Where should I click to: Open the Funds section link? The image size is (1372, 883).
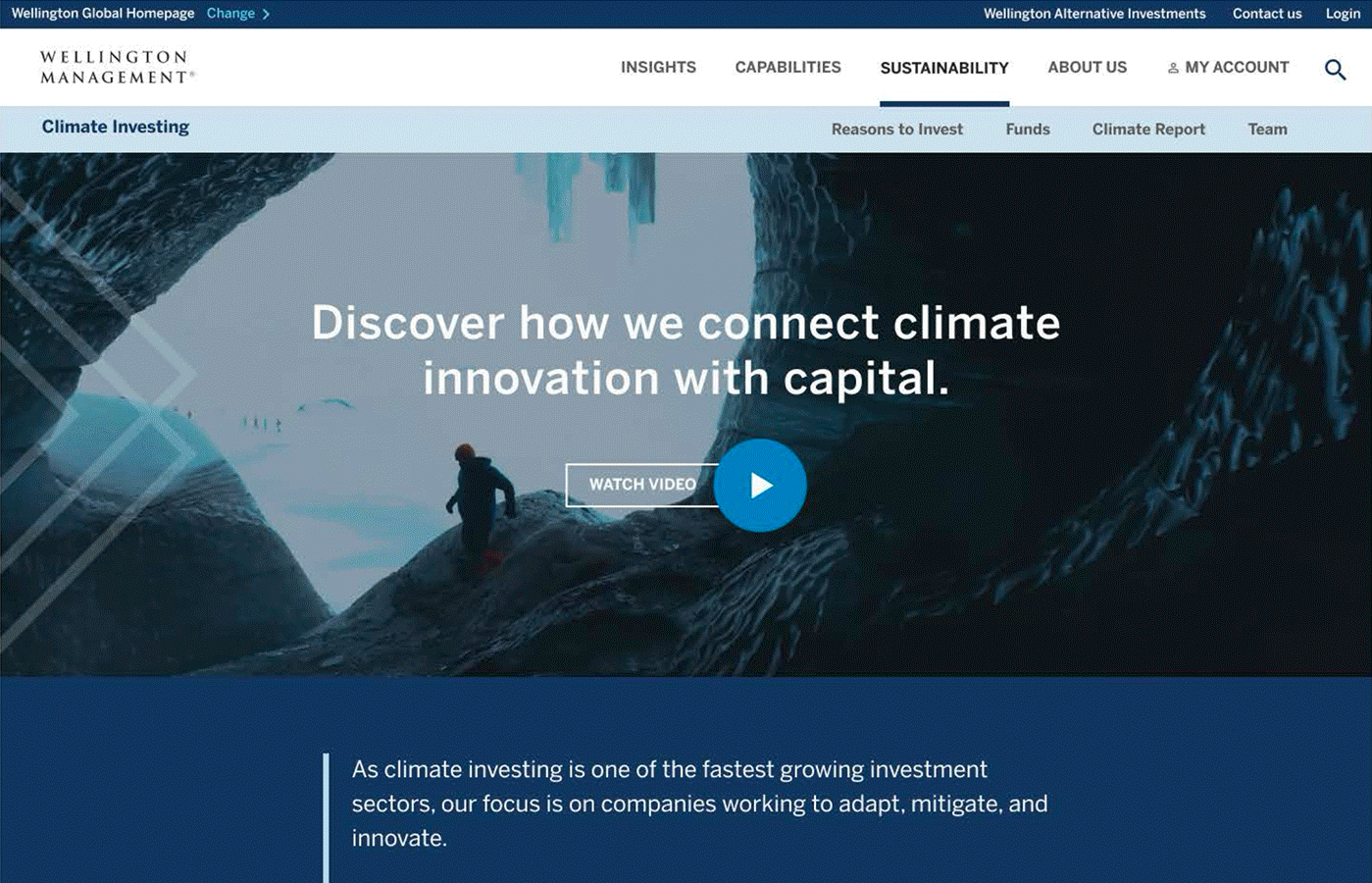(1028, 130)
